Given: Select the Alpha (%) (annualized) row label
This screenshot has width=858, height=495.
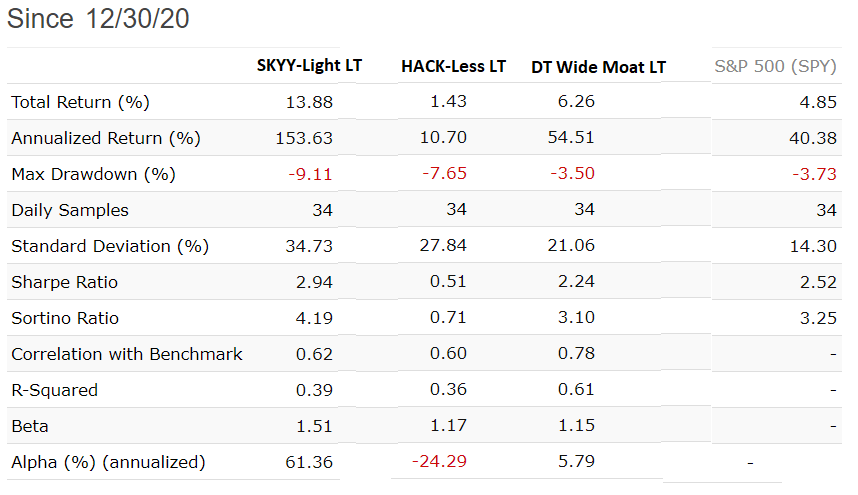Looking at the screenshot, I should pyautogui.click(x=108, y=462).
